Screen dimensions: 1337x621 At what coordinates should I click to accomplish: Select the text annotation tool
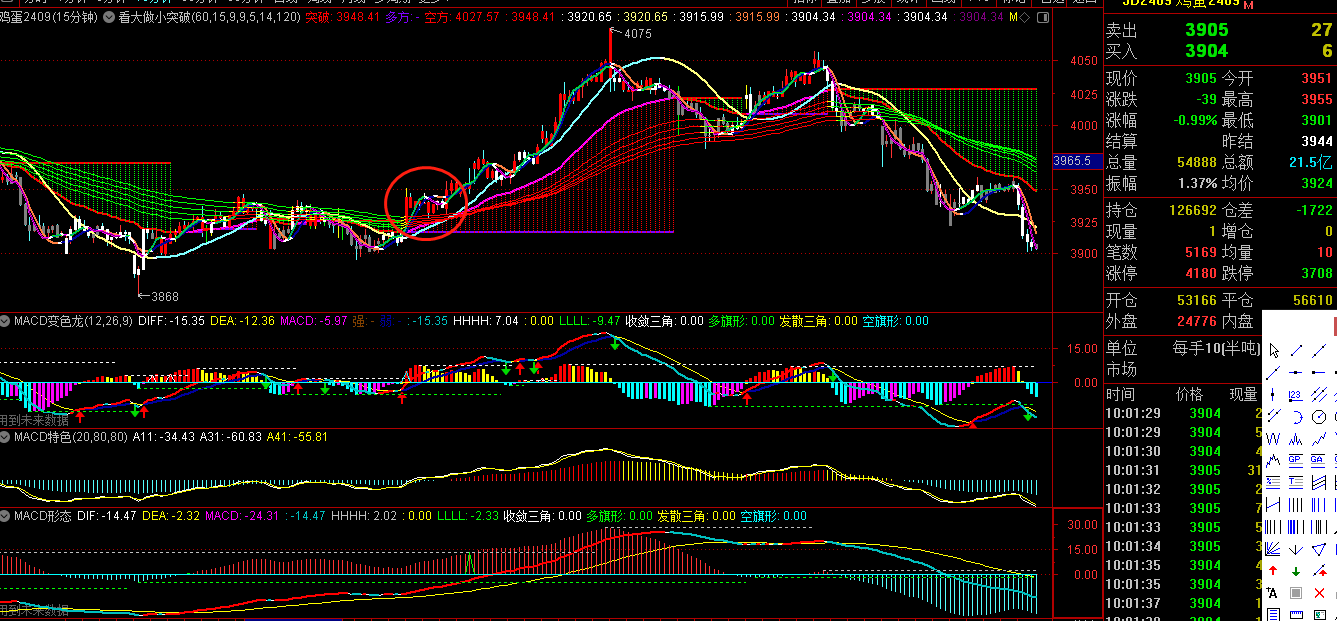[1273, 593]
